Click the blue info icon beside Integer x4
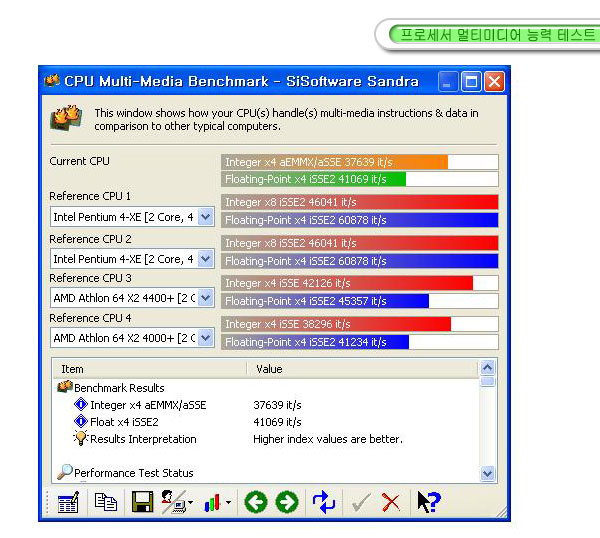Viewport: 600px width, 538px height. 81,404
